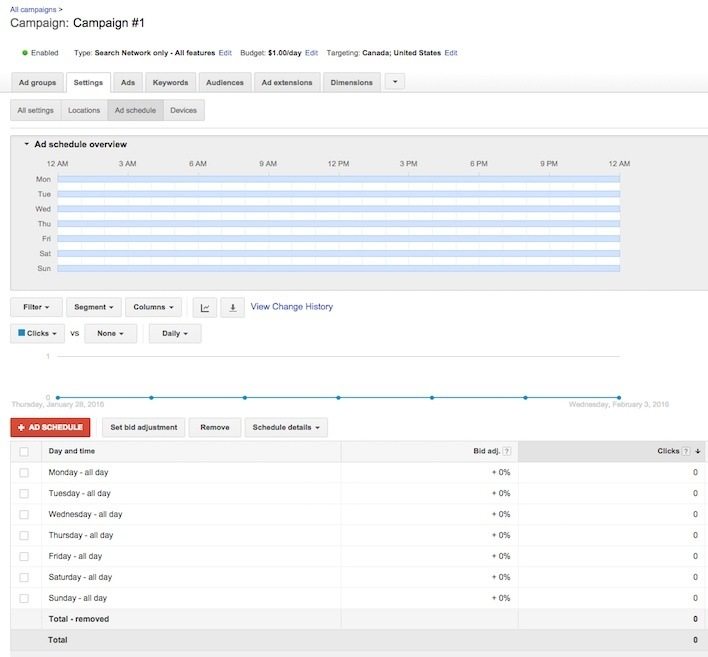
Task: Download the ad schedule report
Action: (x=233, y=308)
